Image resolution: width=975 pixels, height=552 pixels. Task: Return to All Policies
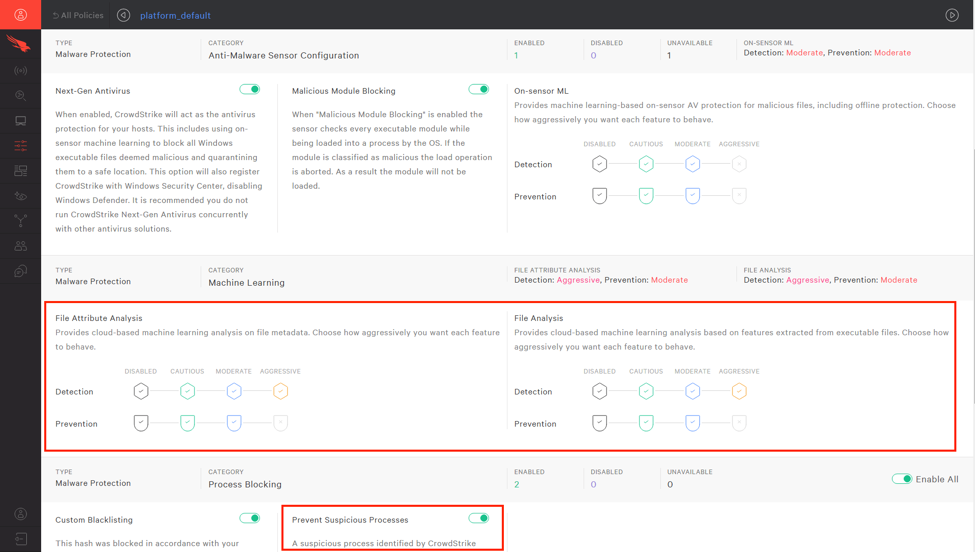[78, 15]
